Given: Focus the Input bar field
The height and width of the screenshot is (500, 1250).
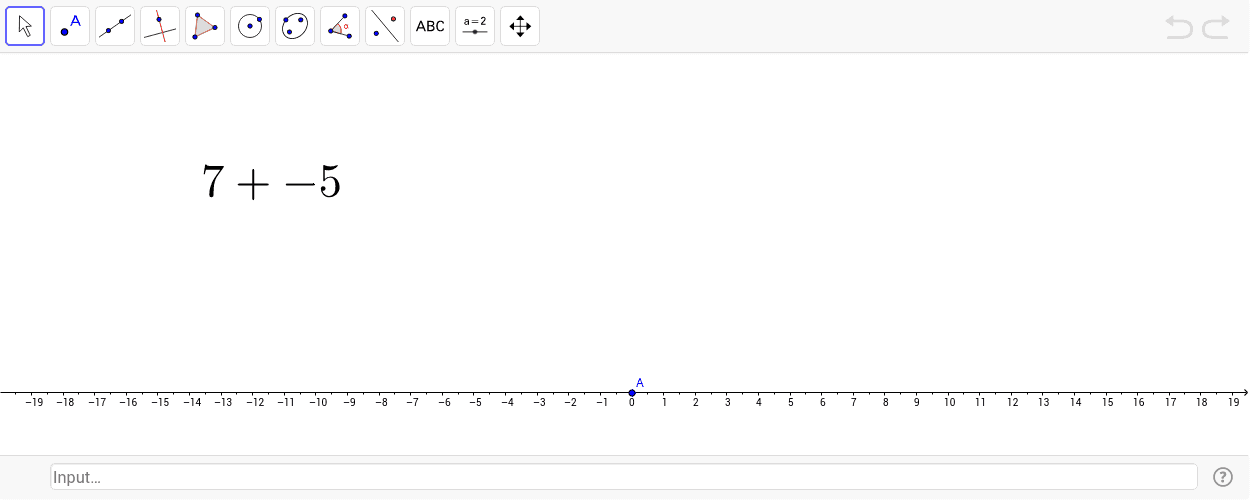Looking at the screenshot, I should click(624, 477).
